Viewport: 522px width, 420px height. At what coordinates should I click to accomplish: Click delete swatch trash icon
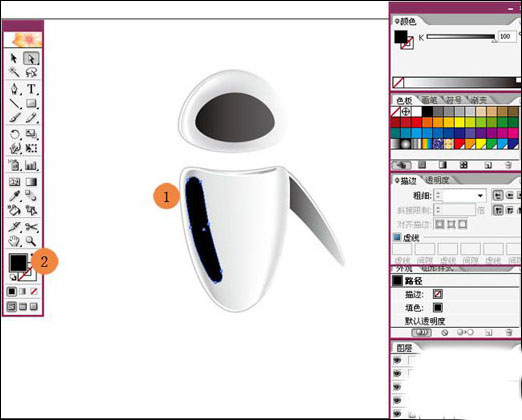click(x=508, y=165)
